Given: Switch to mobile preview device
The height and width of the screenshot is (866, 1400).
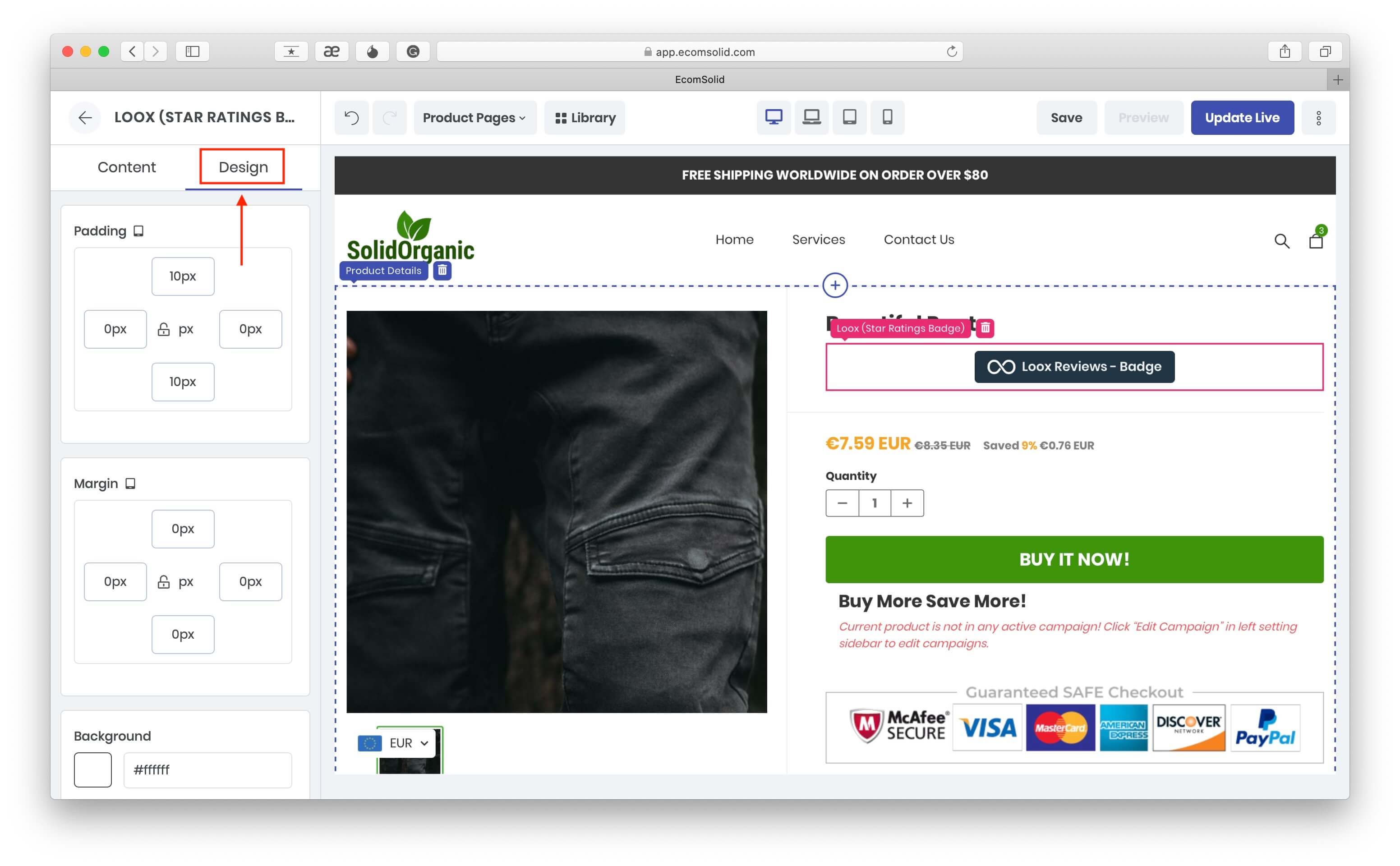Looking at the screenshot, I should point(888,117).
